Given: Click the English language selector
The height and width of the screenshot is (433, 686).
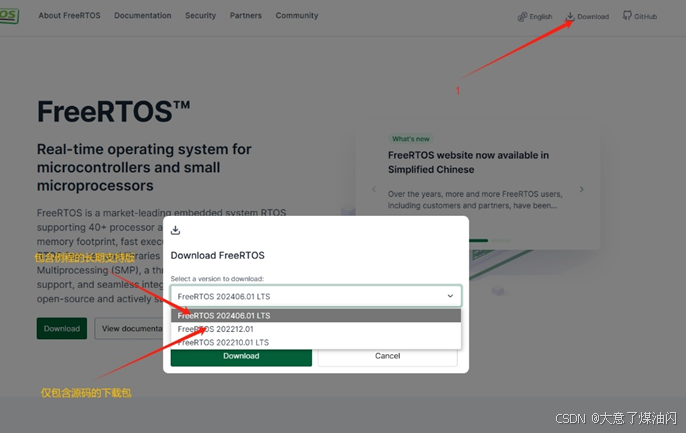Looking at the screenshot, I should pyautogui.click(x=535, y=17).
